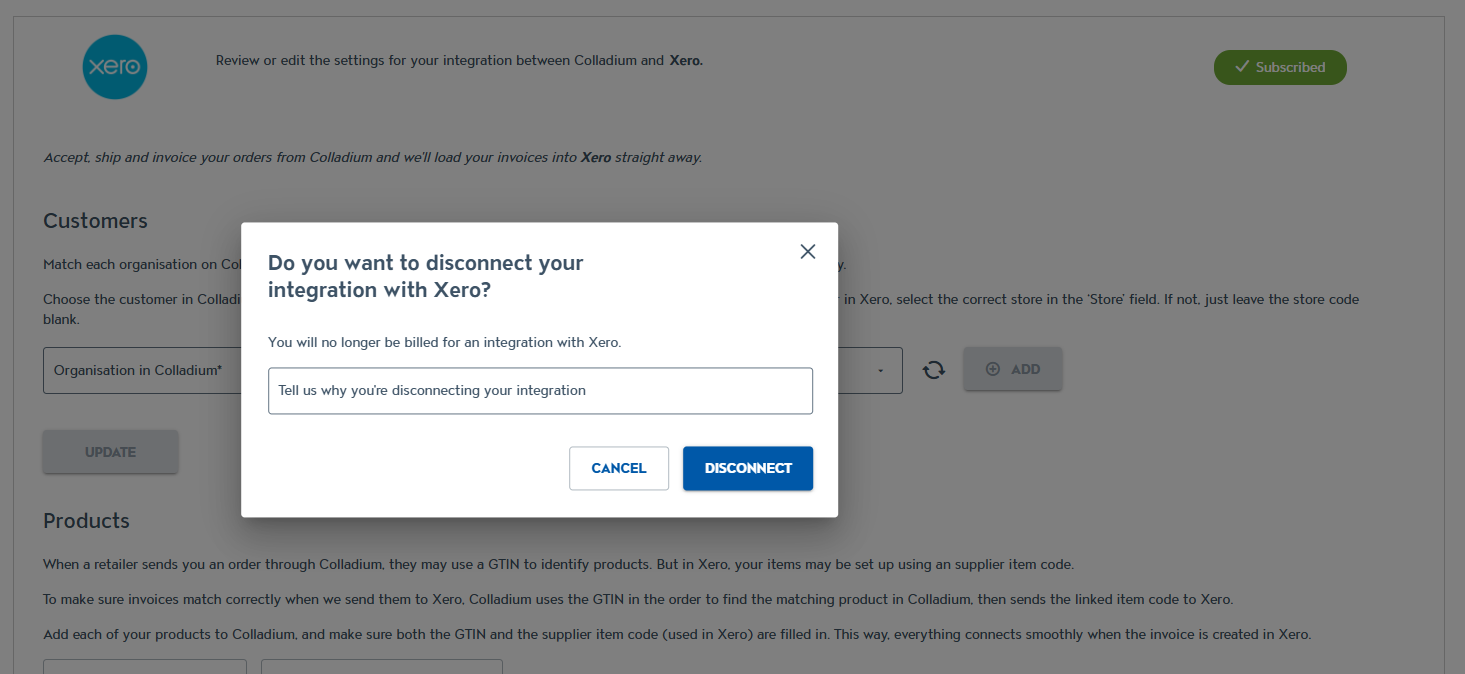Click the round blue Xero logo
Image resolution: width=1465 pixels, height=674 pixels.
click(x=115, y=67)
